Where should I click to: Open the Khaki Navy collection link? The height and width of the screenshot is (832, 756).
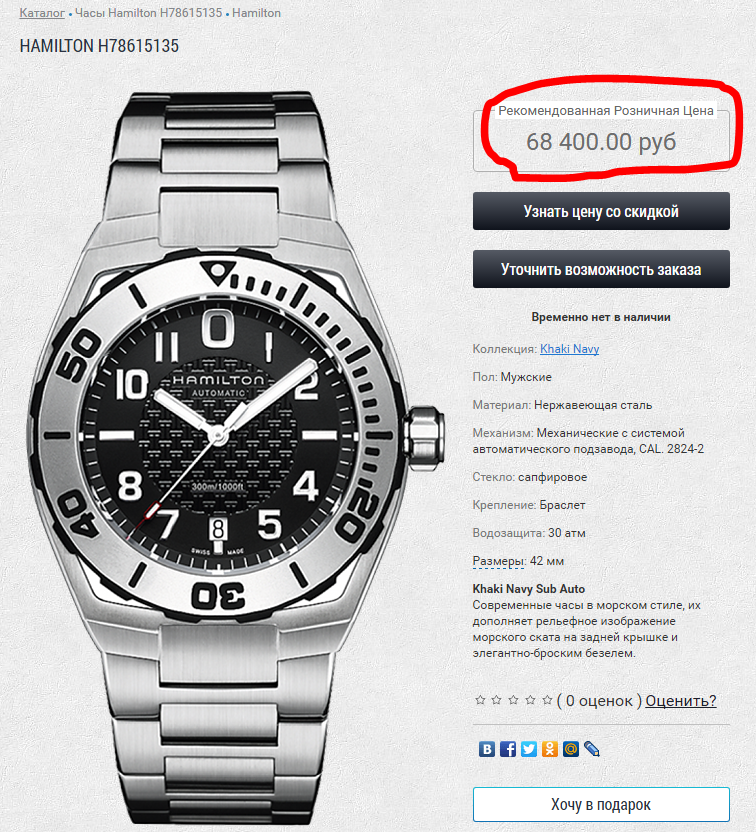pyautogui.click(x=569, y=349)
